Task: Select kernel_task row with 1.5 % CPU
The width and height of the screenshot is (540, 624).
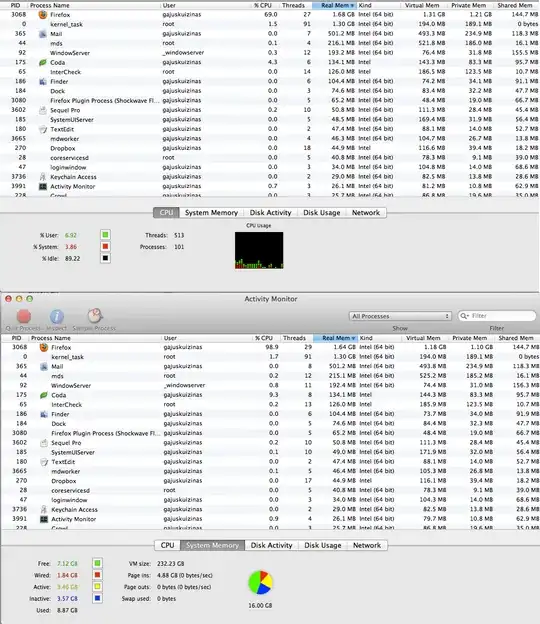Action: coord(270,24)
